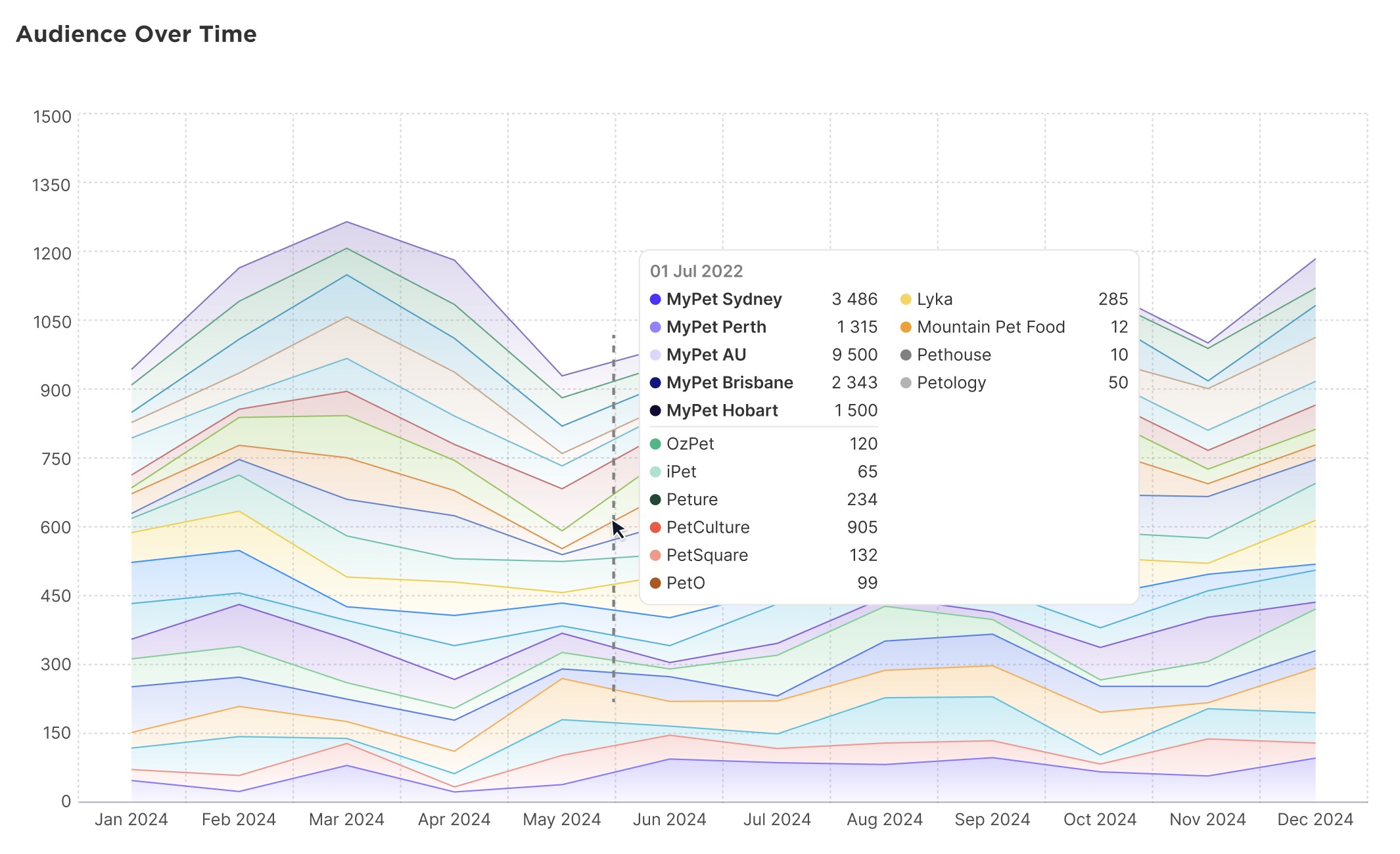Image resolution: width=1400 pixels, height=854 pixels.
Task: Click the May 2024 x-axis label
Action: point(562,820)
